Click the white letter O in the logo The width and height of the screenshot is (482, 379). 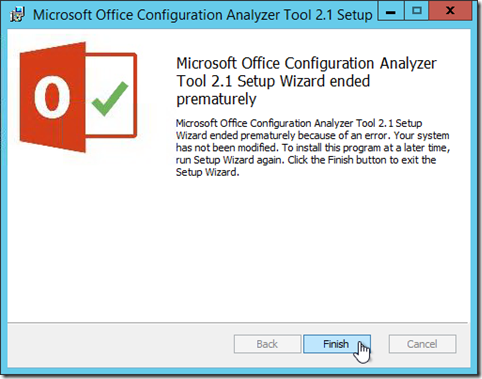coord(52,97)
